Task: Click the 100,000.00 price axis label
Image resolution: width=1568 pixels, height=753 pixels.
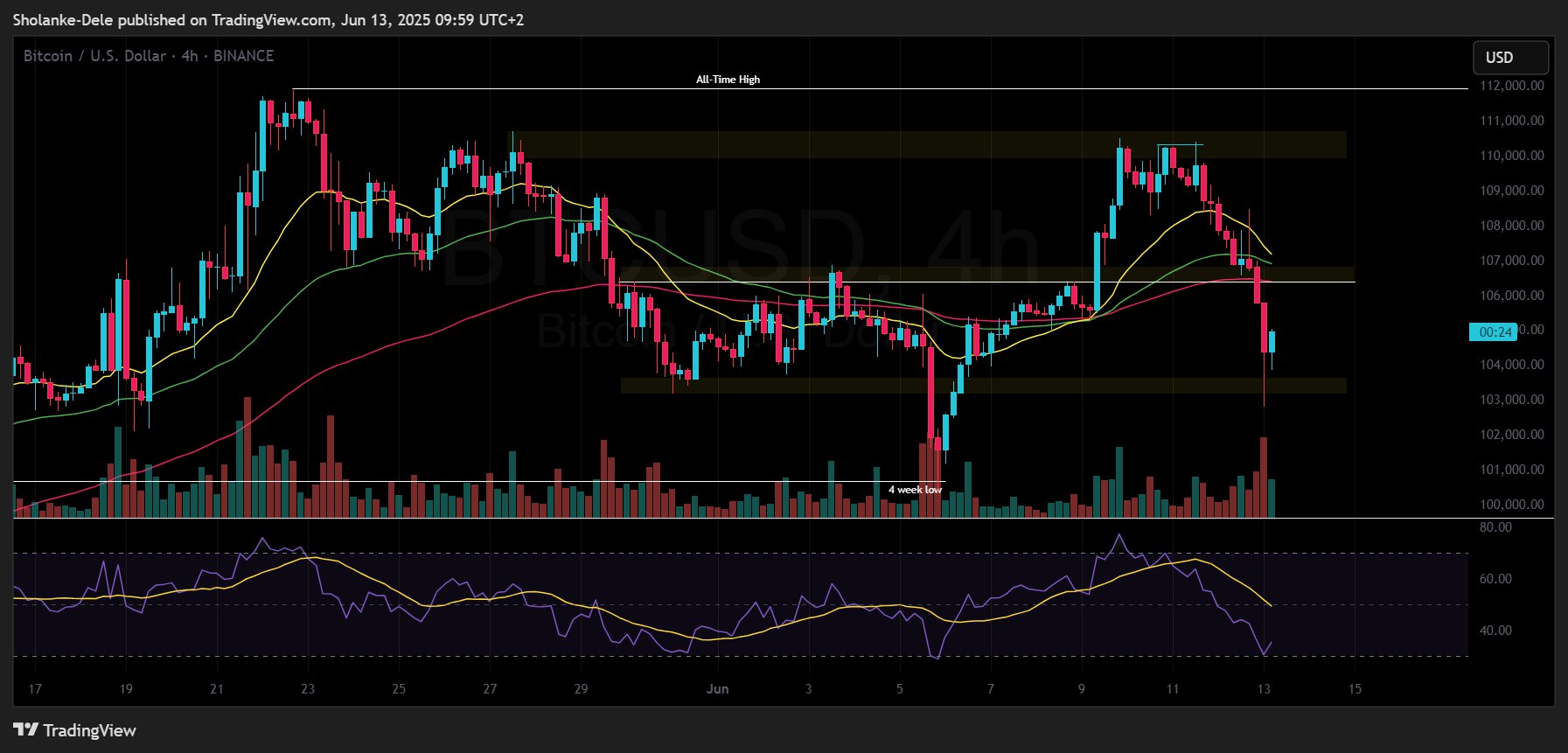Action: pyautogui.click(x=1512, y=505)
